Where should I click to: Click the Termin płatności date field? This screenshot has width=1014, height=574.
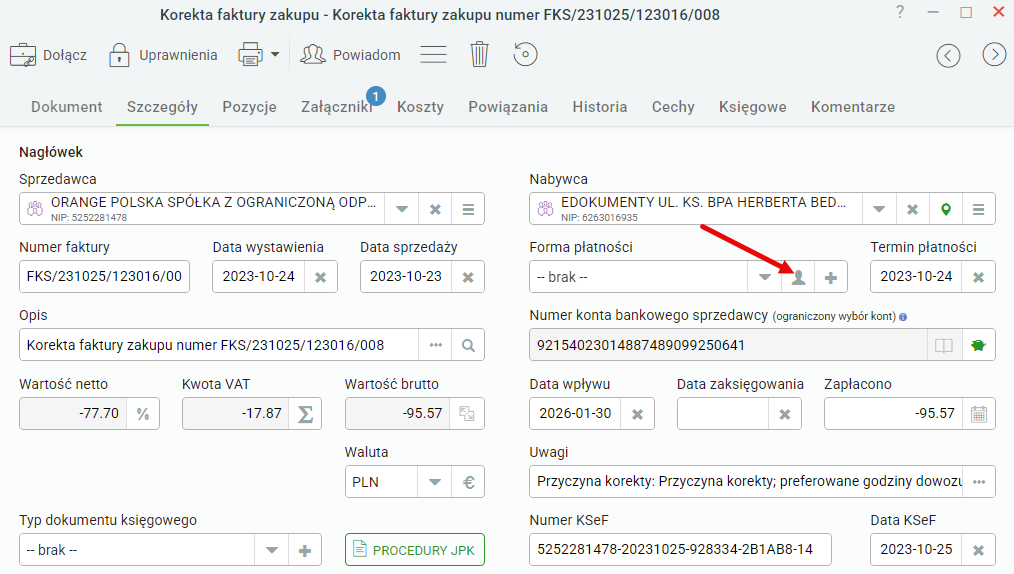point(916,277)
